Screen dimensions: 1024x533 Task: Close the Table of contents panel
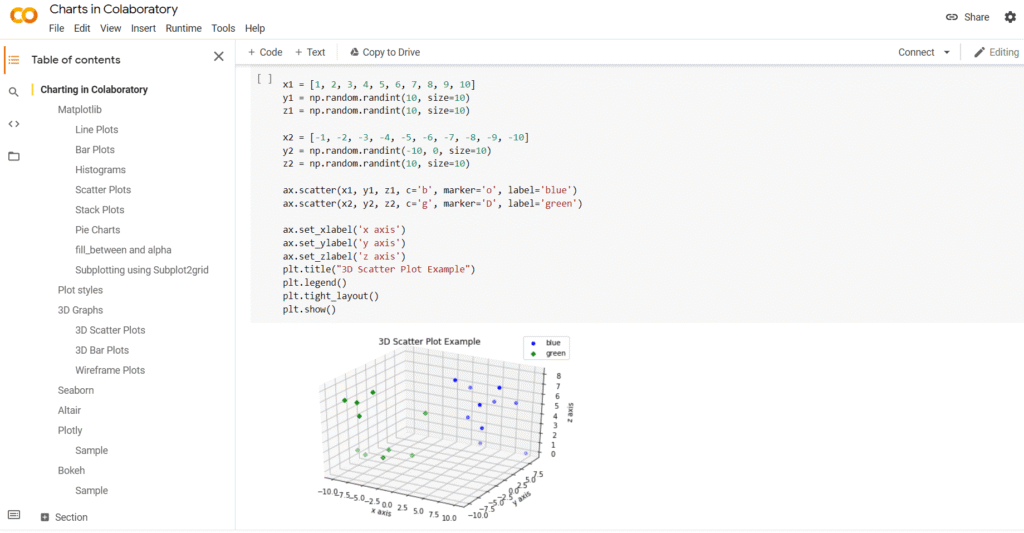tap(219, 57)
